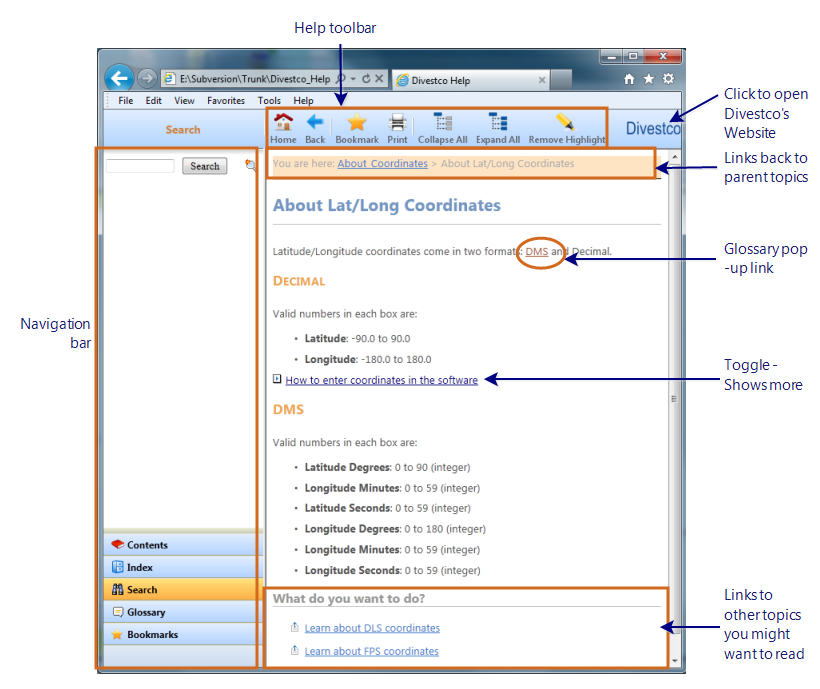The height and width of the screenshot is (689, 820).
Task: Open the Favorites menu
Action: point(225,101)
